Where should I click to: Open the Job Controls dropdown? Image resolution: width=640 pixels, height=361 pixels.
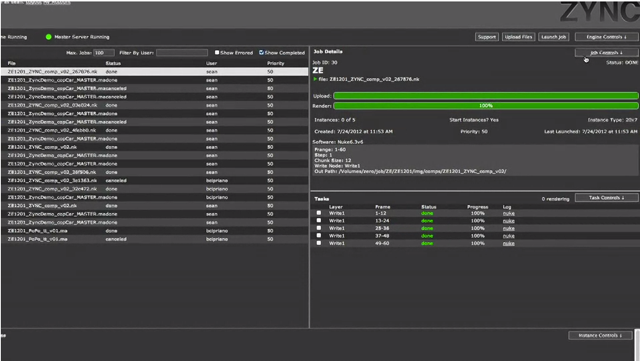[x=606, y=52]
